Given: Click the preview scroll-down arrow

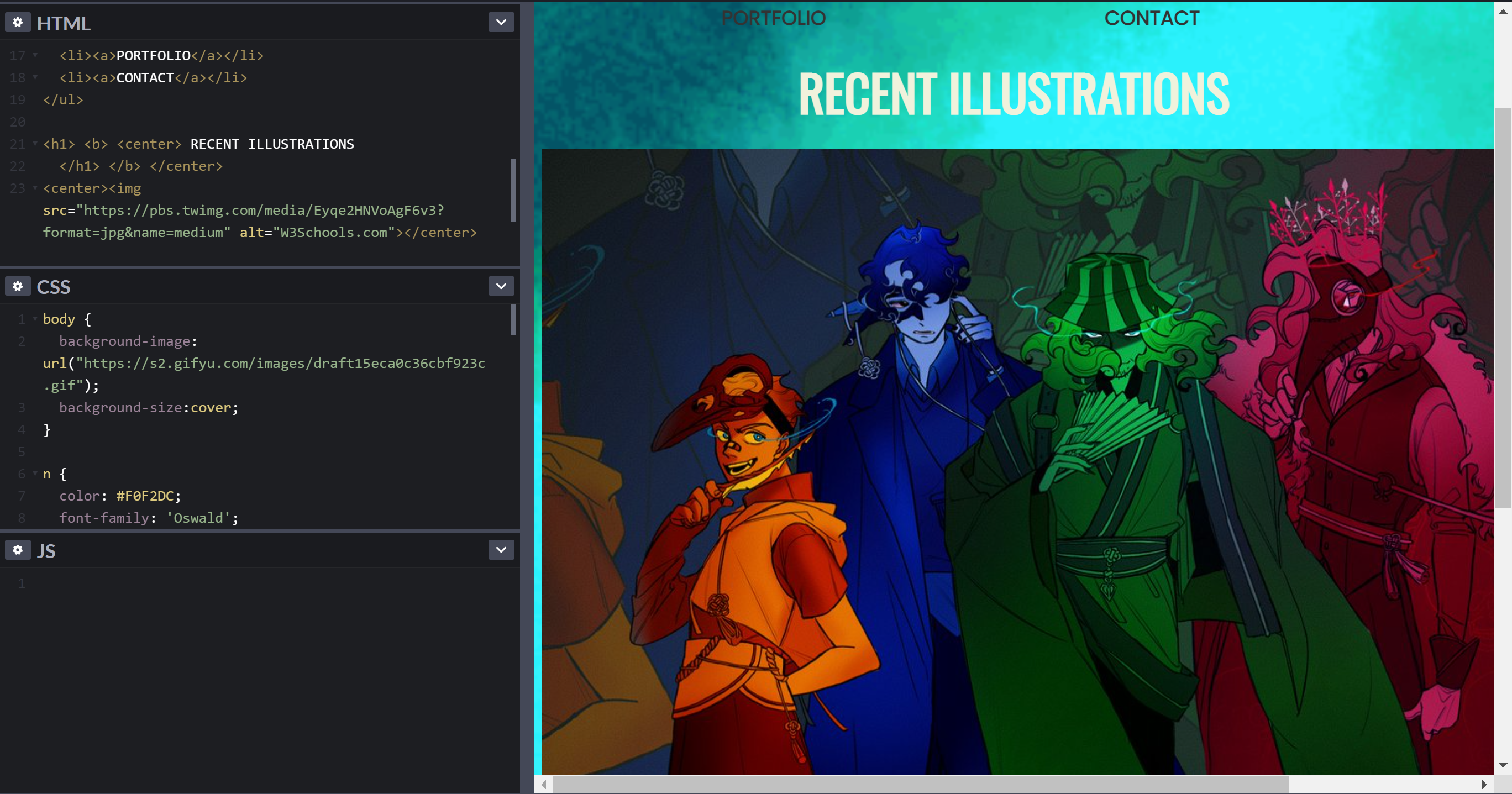Looking at the screenshot, I should pos(1503,765).
